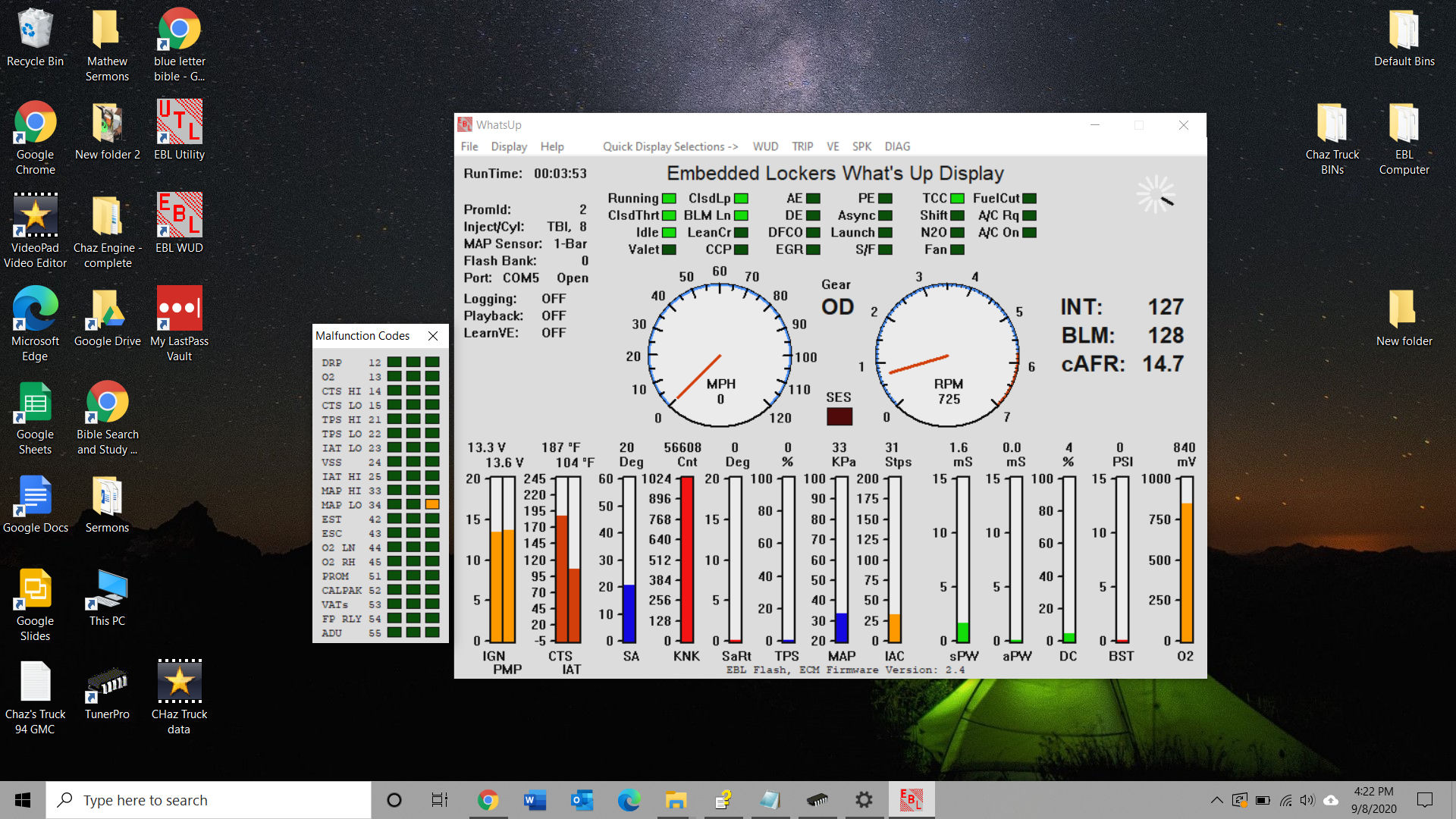Click the TunerPro chip icon in taskbar
This screenshot has height=819, width=1456.
817,799
